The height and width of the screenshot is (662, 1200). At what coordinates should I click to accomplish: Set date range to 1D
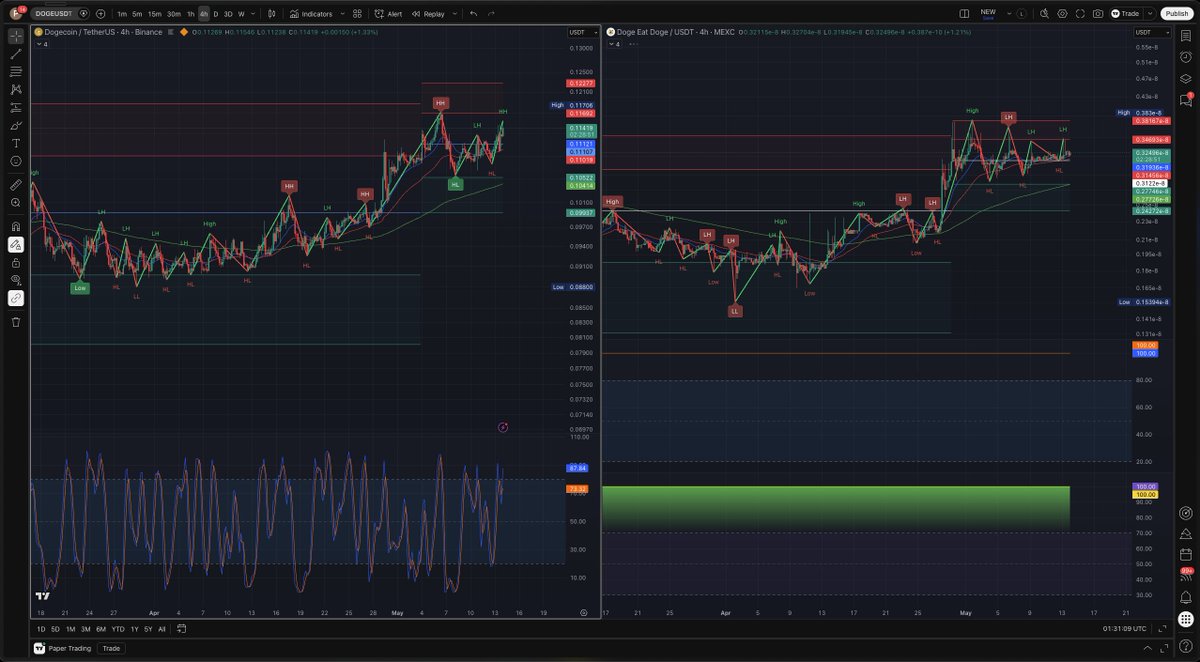[41, 629]
